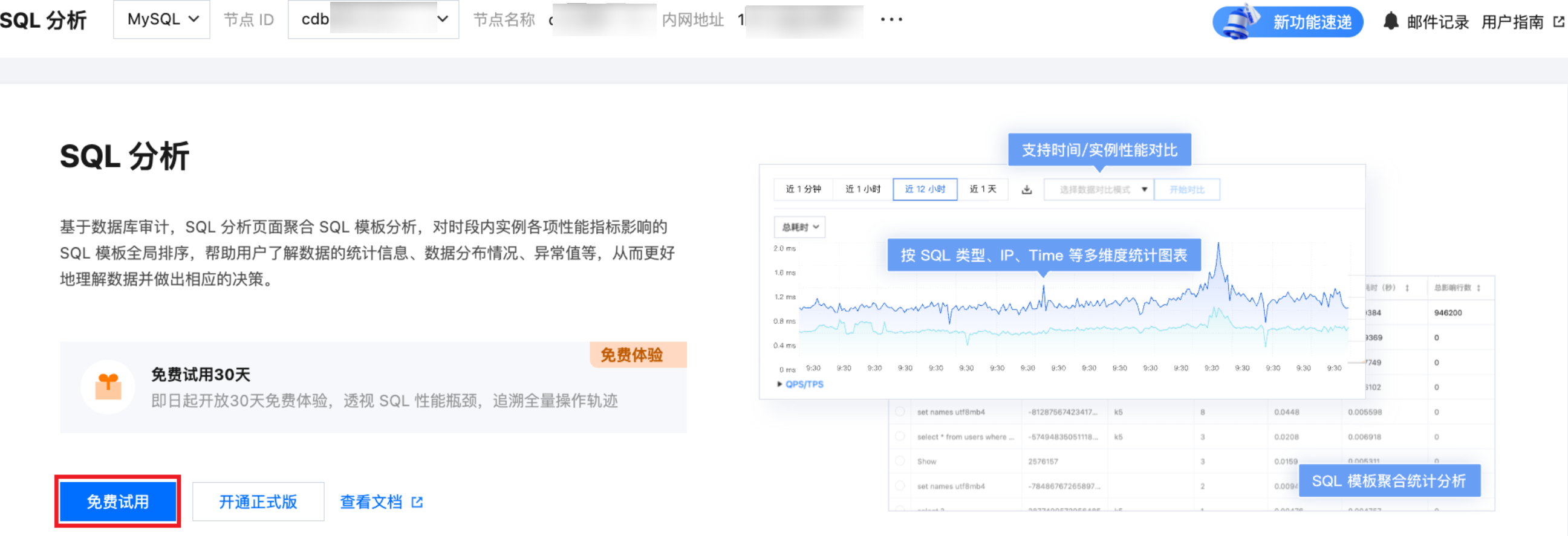
Task: Sort by the 总影响行数 column arrows
Action: point(1479,288)
